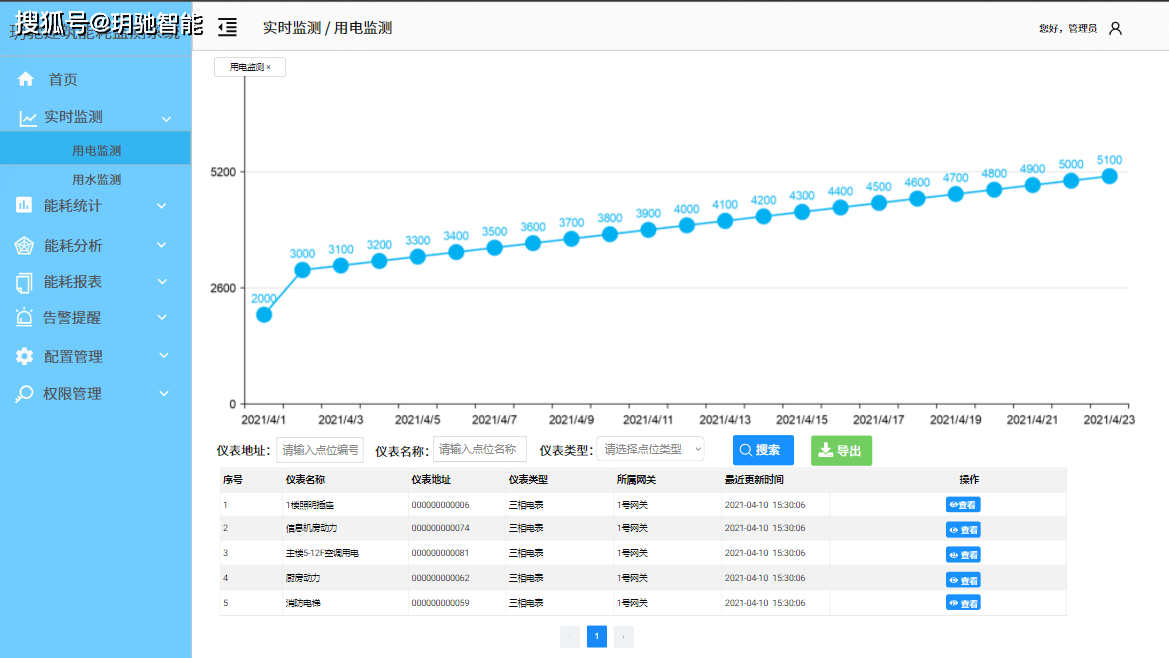1169x658 pixels.
Task: Click the next page arrow
Action: (623, 636)
